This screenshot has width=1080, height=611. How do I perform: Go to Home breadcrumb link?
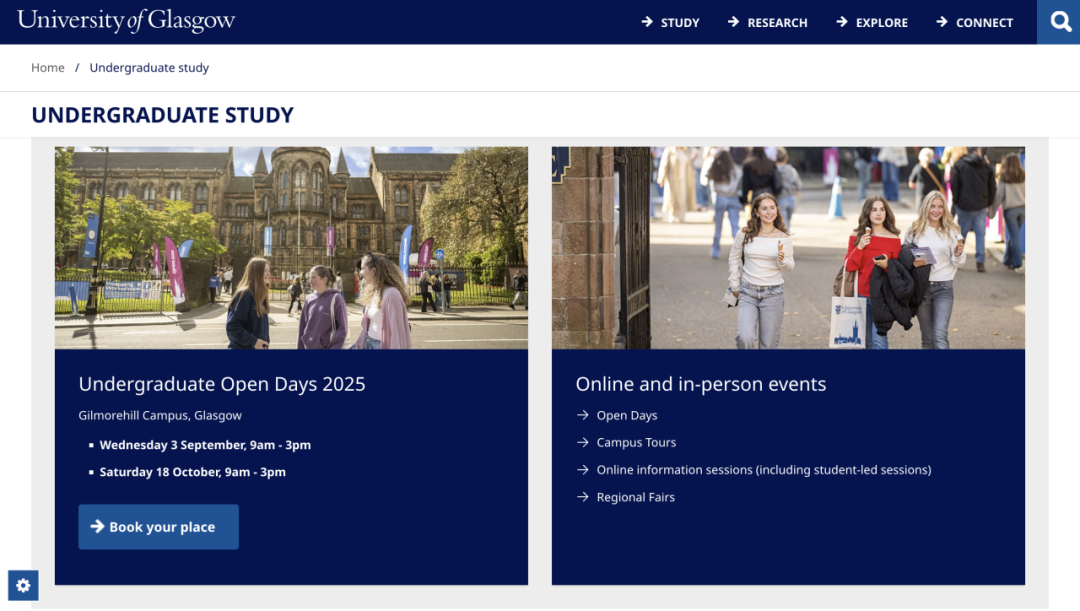48,68
